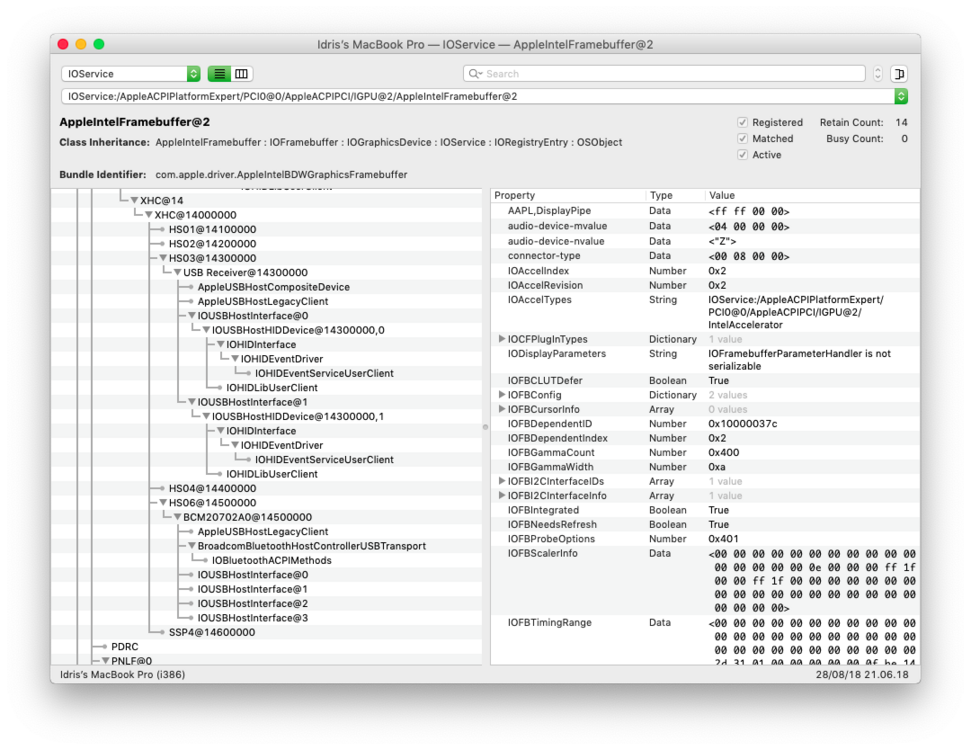Toggle the Registered checkbox
Viewport: 971px width, 750px height.
click(742, 123)
